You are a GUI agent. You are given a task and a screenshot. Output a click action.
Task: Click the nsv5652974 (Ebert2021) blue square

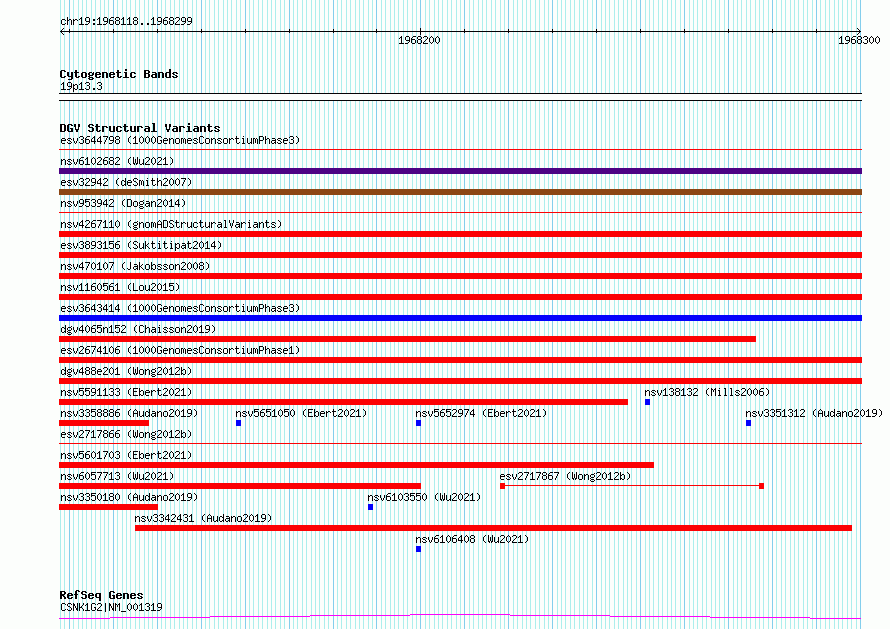coord(418,423)
